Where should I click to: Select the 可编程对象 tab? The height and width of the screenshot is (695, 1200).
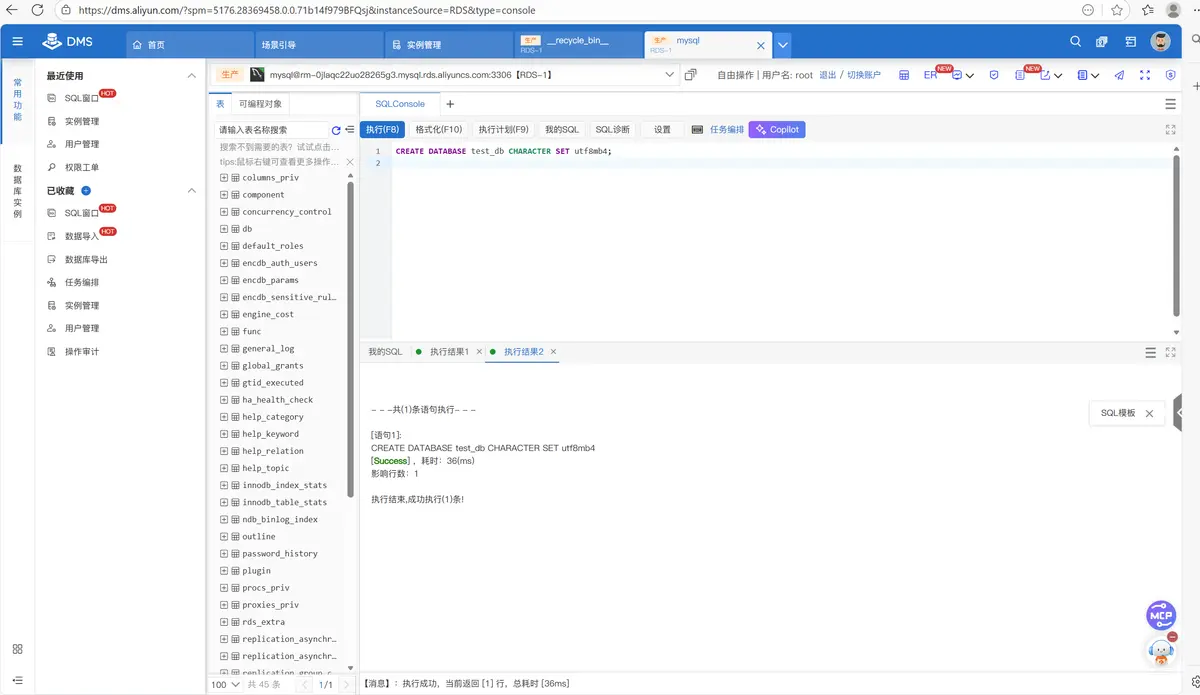click(x=260, y=104)
